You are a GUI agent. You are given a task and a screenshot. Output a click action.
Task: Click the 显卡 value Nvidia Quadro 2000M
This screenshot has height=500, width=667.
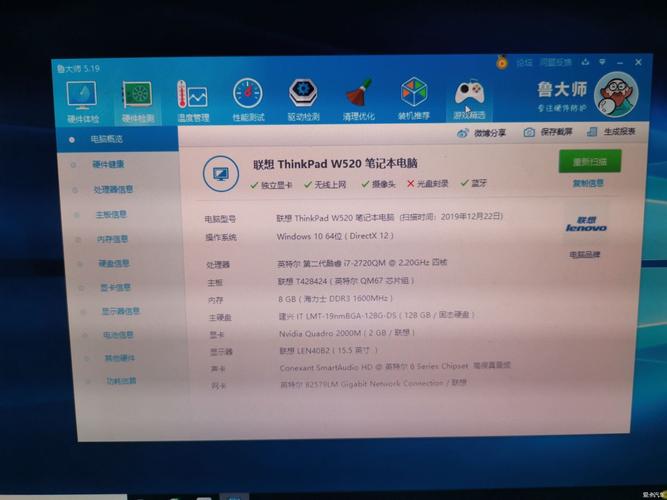(347, 333)
